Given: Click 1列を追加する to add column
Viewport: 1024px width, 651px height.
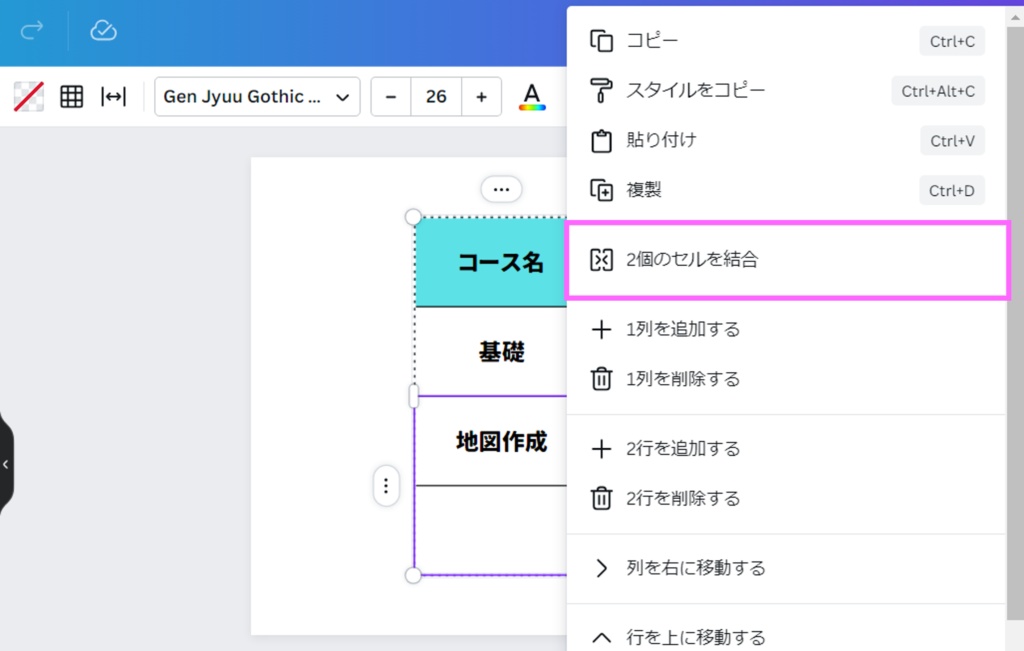Looking at the screenshot, I should 683,329.
